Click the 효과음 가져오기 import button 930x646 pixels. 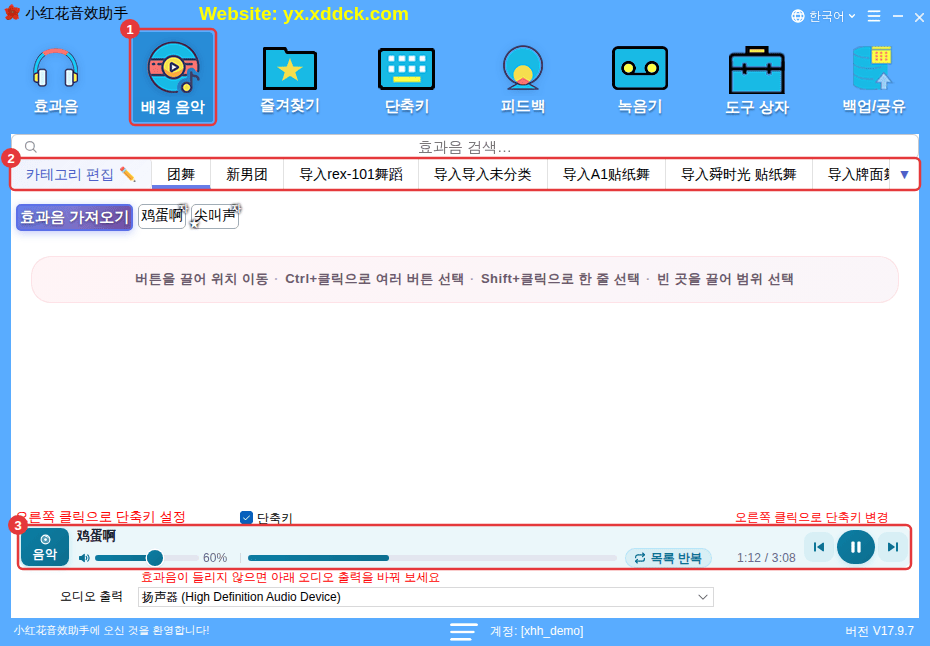point(74,217)
